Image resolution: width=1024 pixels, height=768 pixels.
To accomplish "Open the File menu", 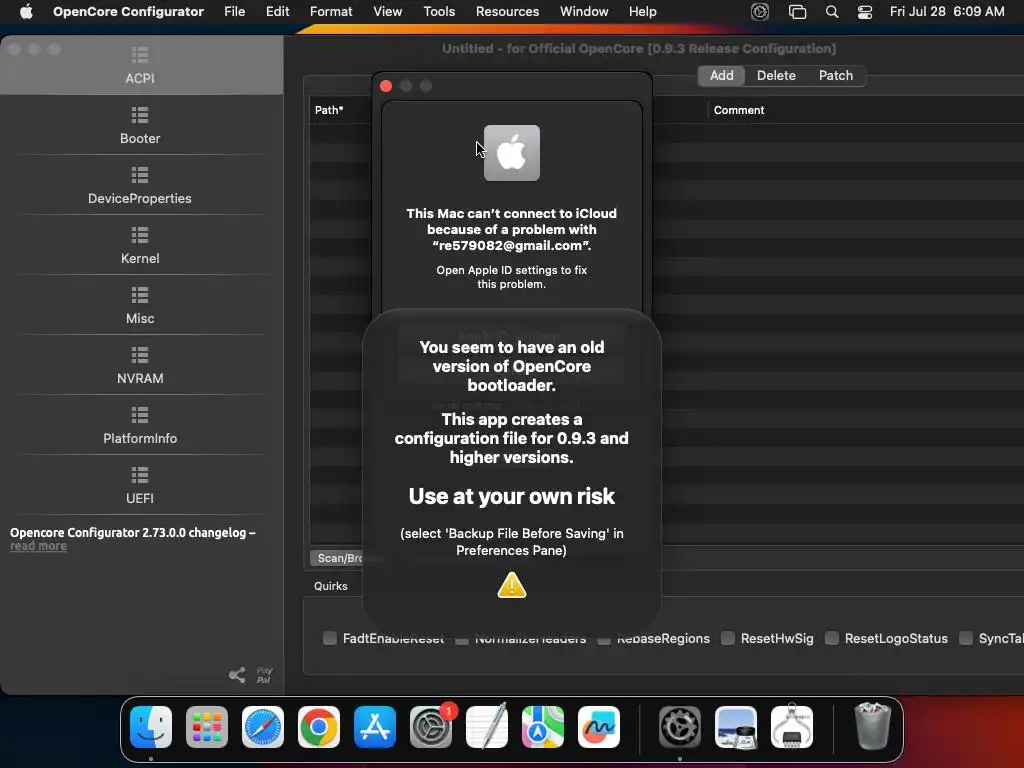I will (234, 12).
